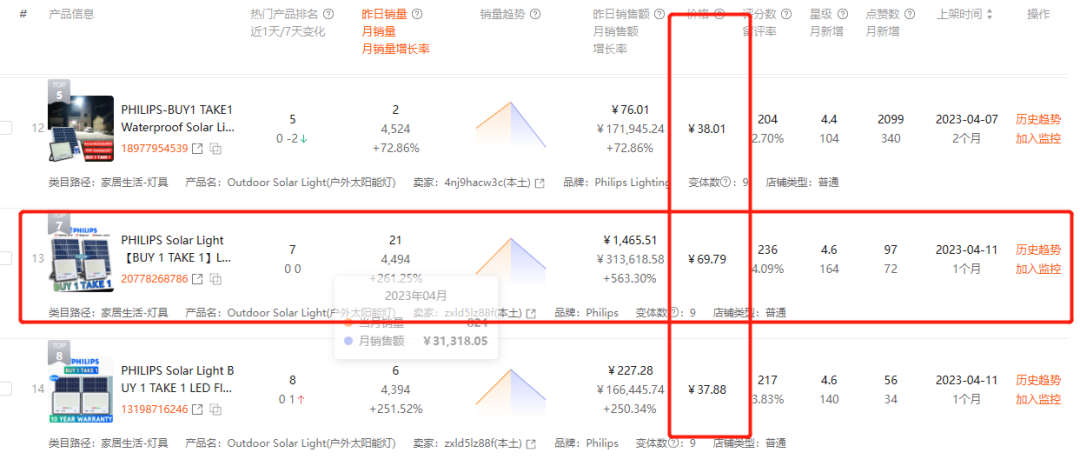Viewport: 1080px width, 466px height.
Task: Click sales trend chart in row 14
Action: point(510,390)
